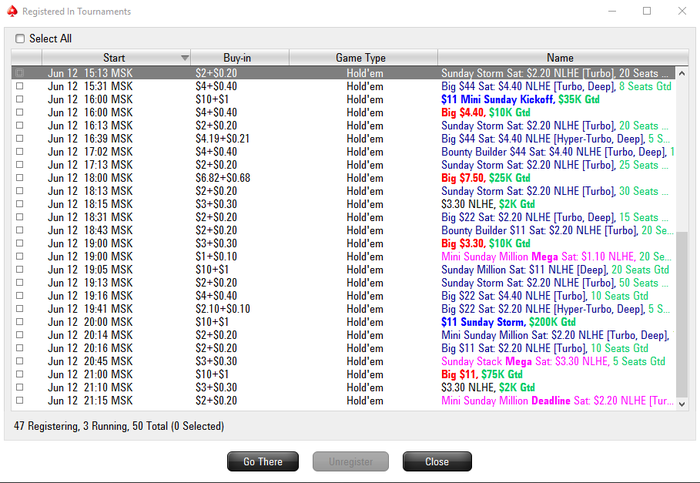Close the window via title bar X
This screenshot has height=483, width=700.
[x=682, y=11]
